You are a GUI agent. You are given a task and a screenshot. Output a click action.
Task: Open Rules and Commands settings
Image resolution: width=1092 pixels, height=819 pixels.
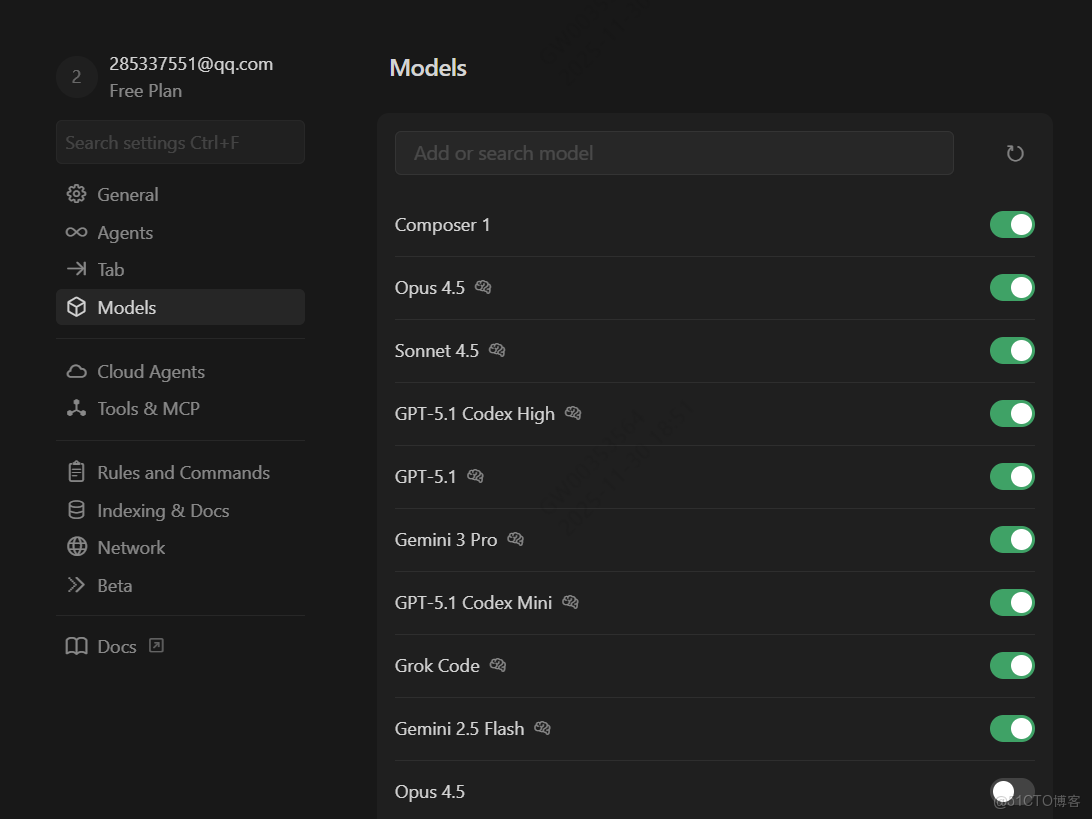click(183, 473)
